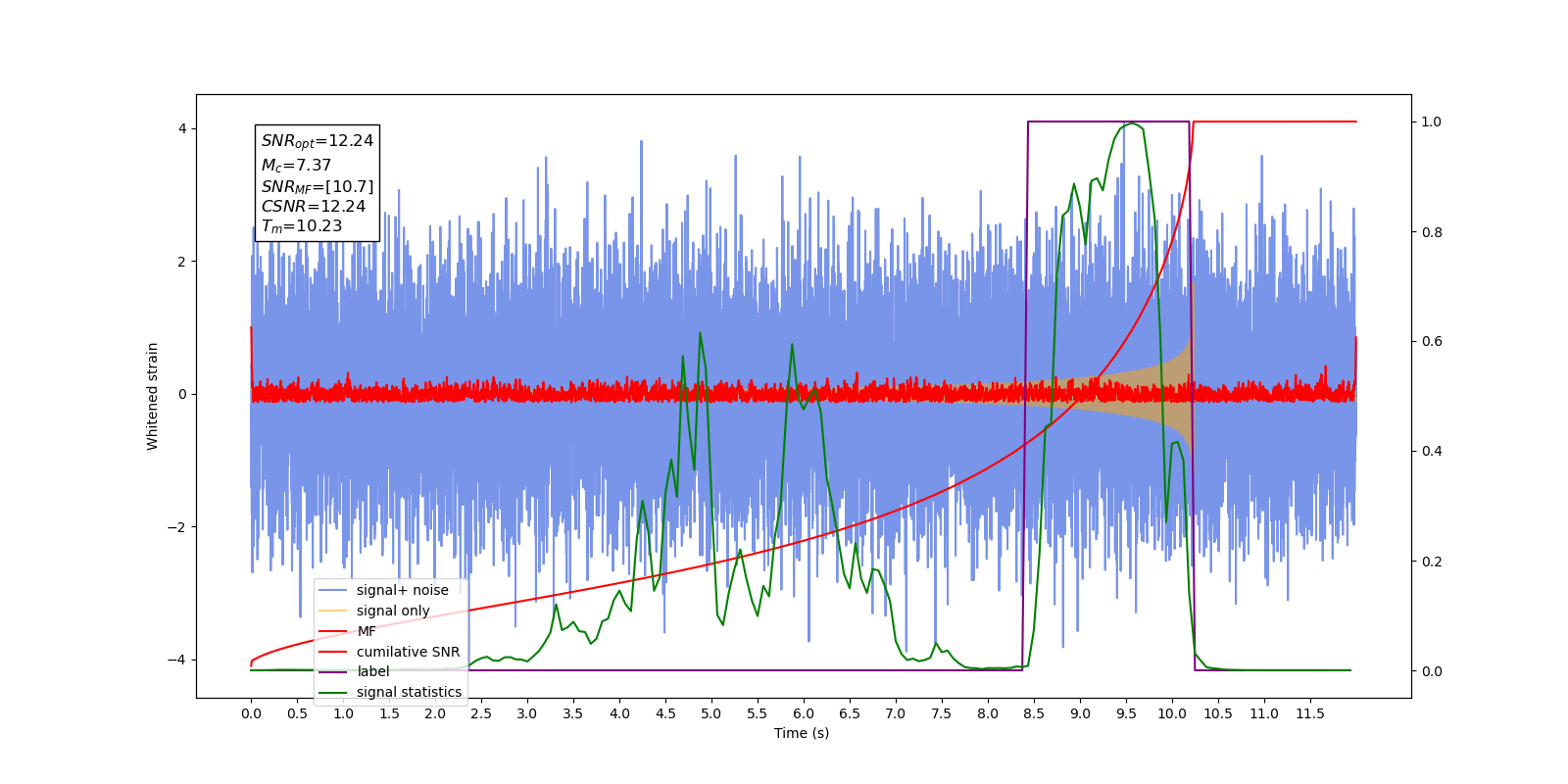This screenshot has height=784, width=1568.
Task: Click the x-axis tick label 9.5
Action: 1126,713
